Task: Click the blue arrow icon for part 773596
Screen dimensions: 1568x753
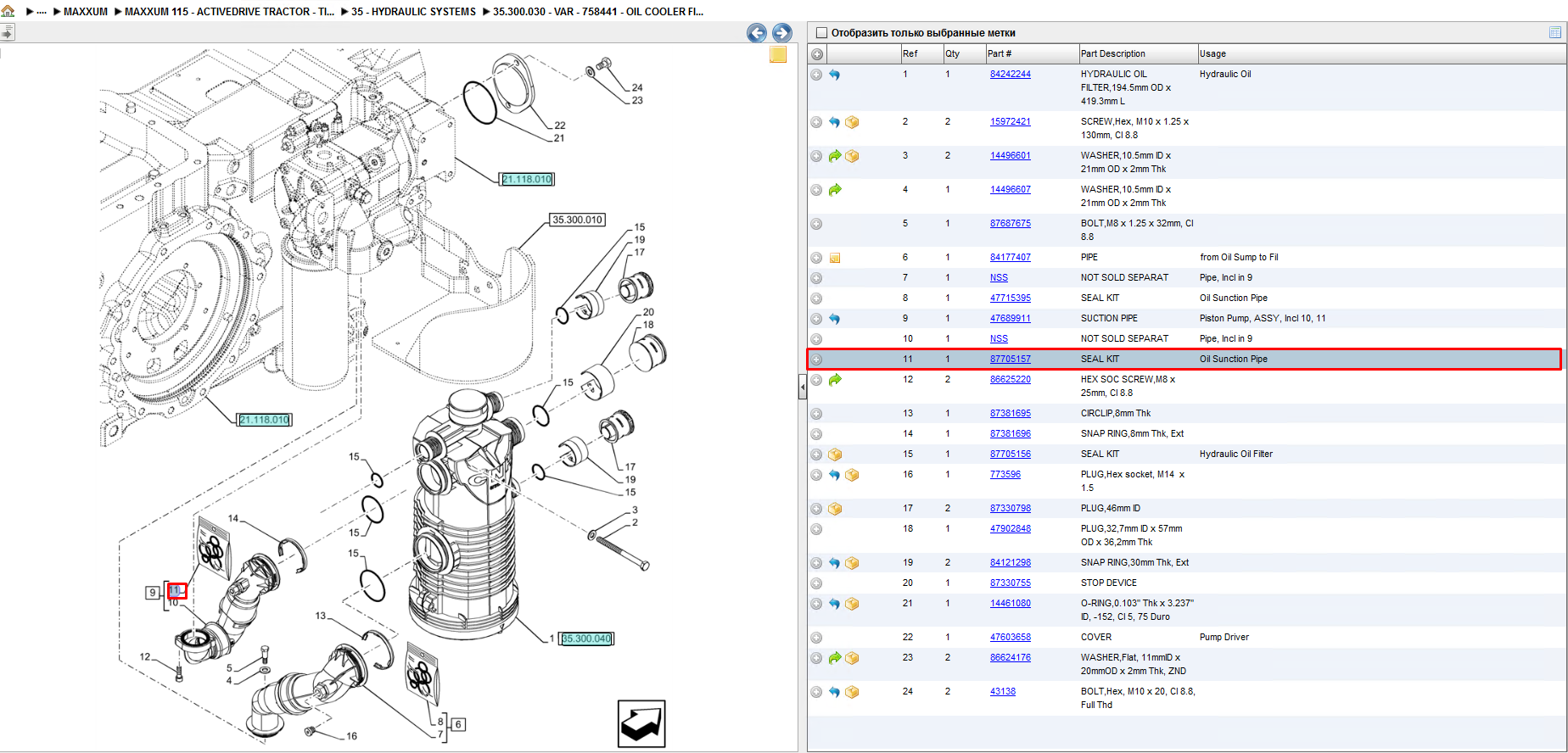Action: [x=835, y=475]
